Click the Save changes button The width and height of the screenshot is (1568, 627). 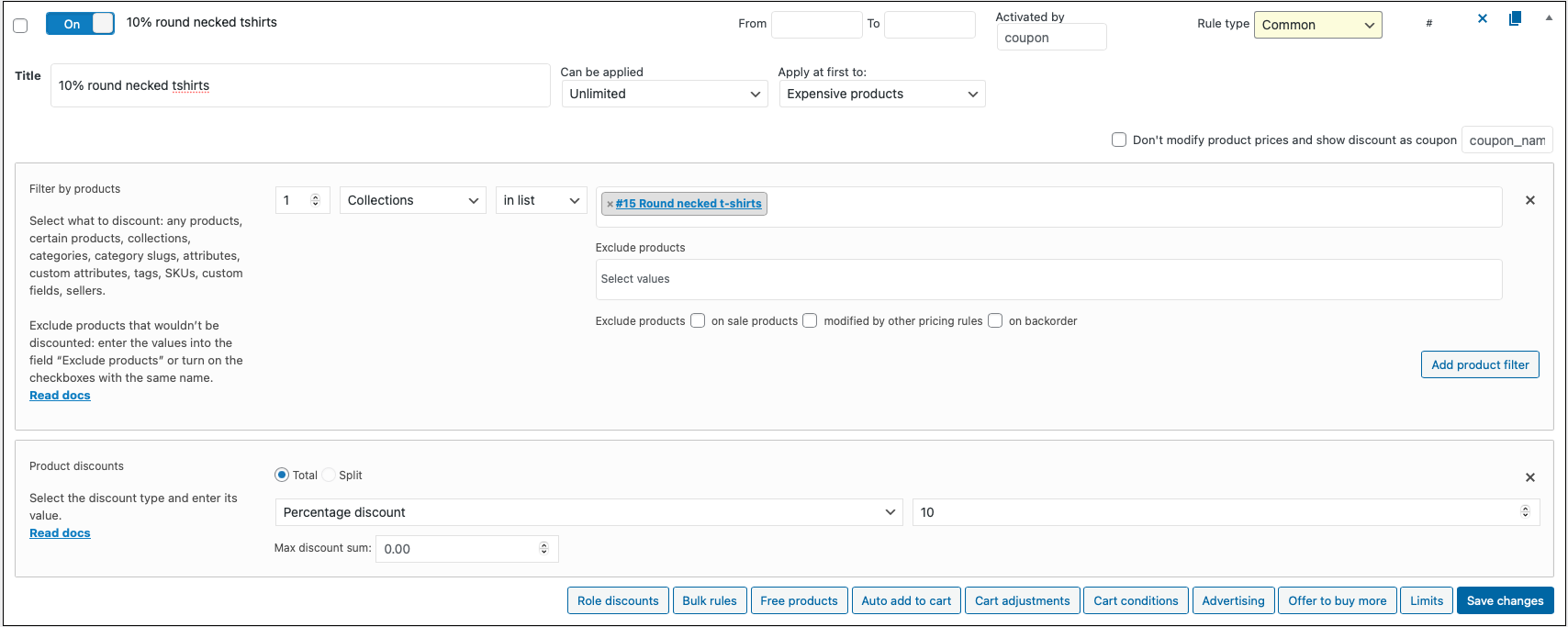(1505, 600)
